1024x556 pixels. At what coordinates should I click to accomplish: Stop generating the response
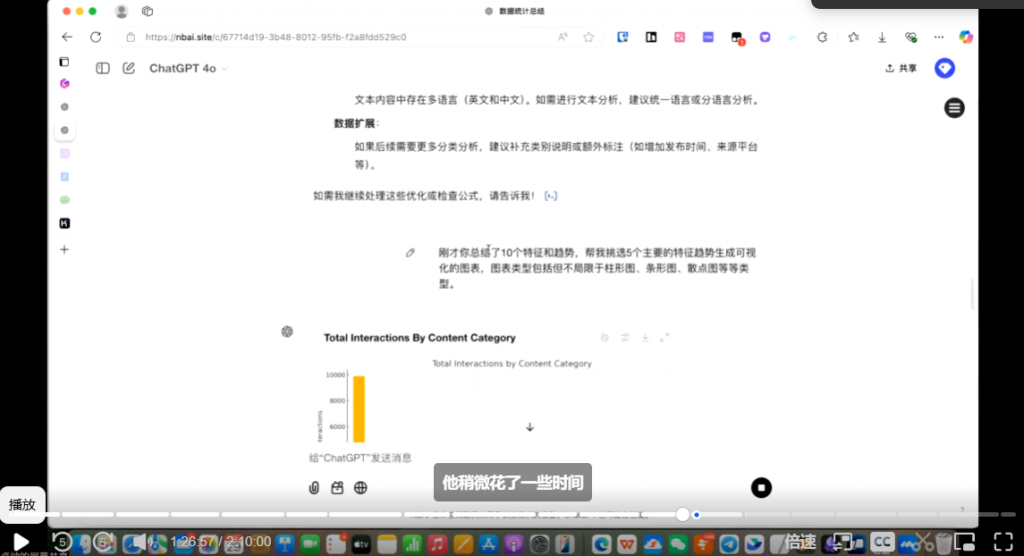761,488
